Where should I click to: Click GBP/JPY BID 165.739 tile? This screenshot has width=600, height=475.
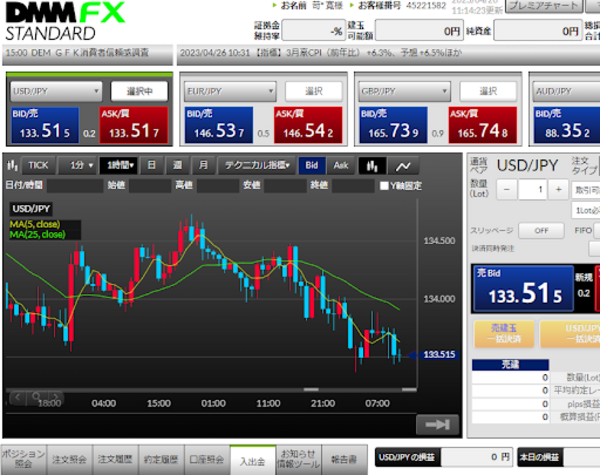tap(393, 125)
